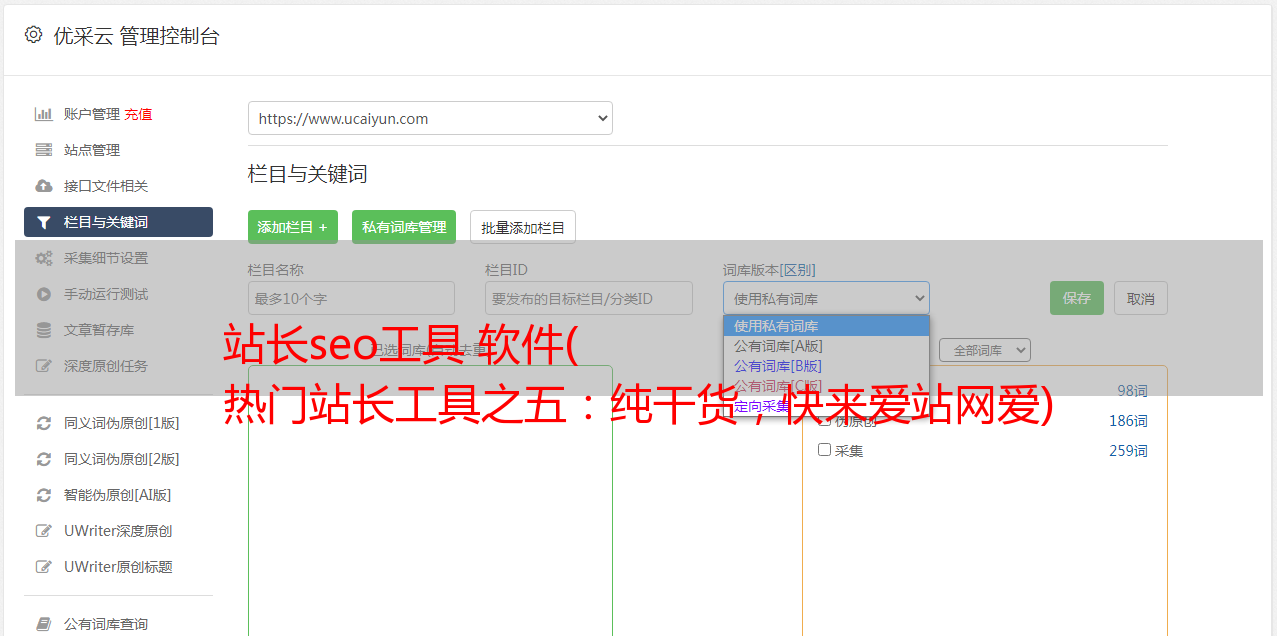Click the play icon for 手动运行测试
Image resolution: width=1277 pixels, height=636 pixels.
[x=43, y=294]
